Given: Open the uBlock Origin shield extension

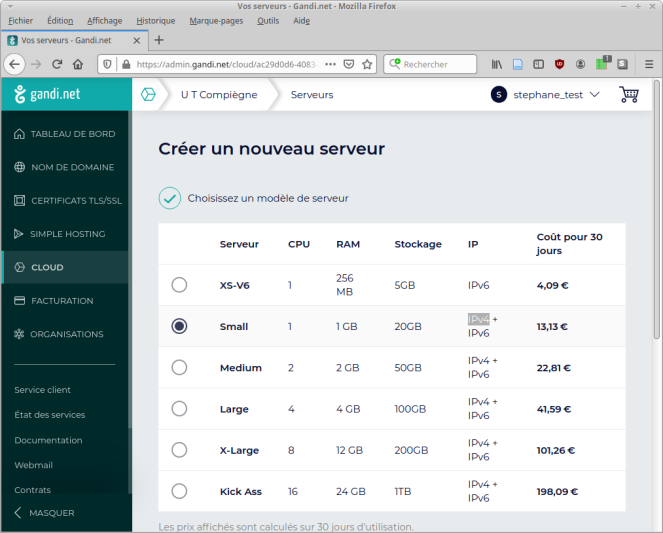Looking at the screenshot, I should [559, 64].
